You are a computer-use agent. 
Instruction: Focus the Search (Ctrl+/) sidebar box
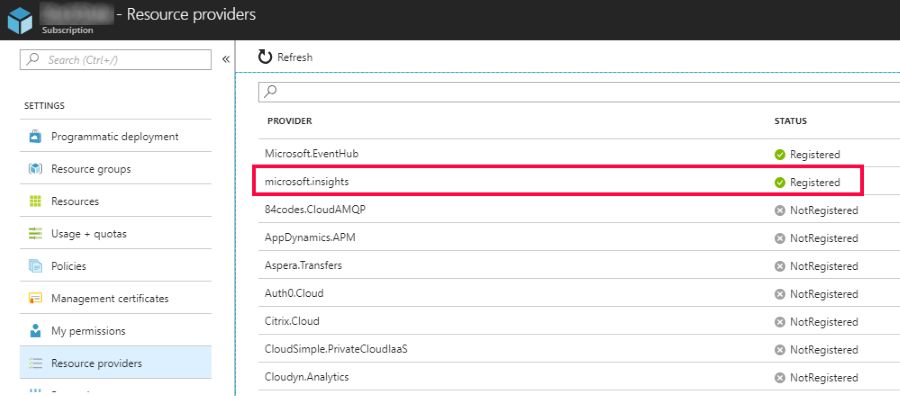[x=115, y=60]
